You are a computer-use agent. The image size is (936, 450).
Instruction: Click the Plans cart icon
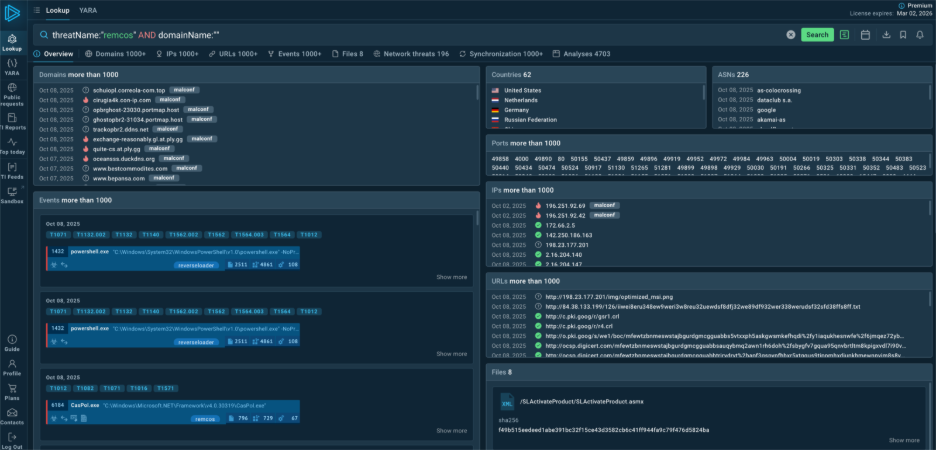point(12,388)
